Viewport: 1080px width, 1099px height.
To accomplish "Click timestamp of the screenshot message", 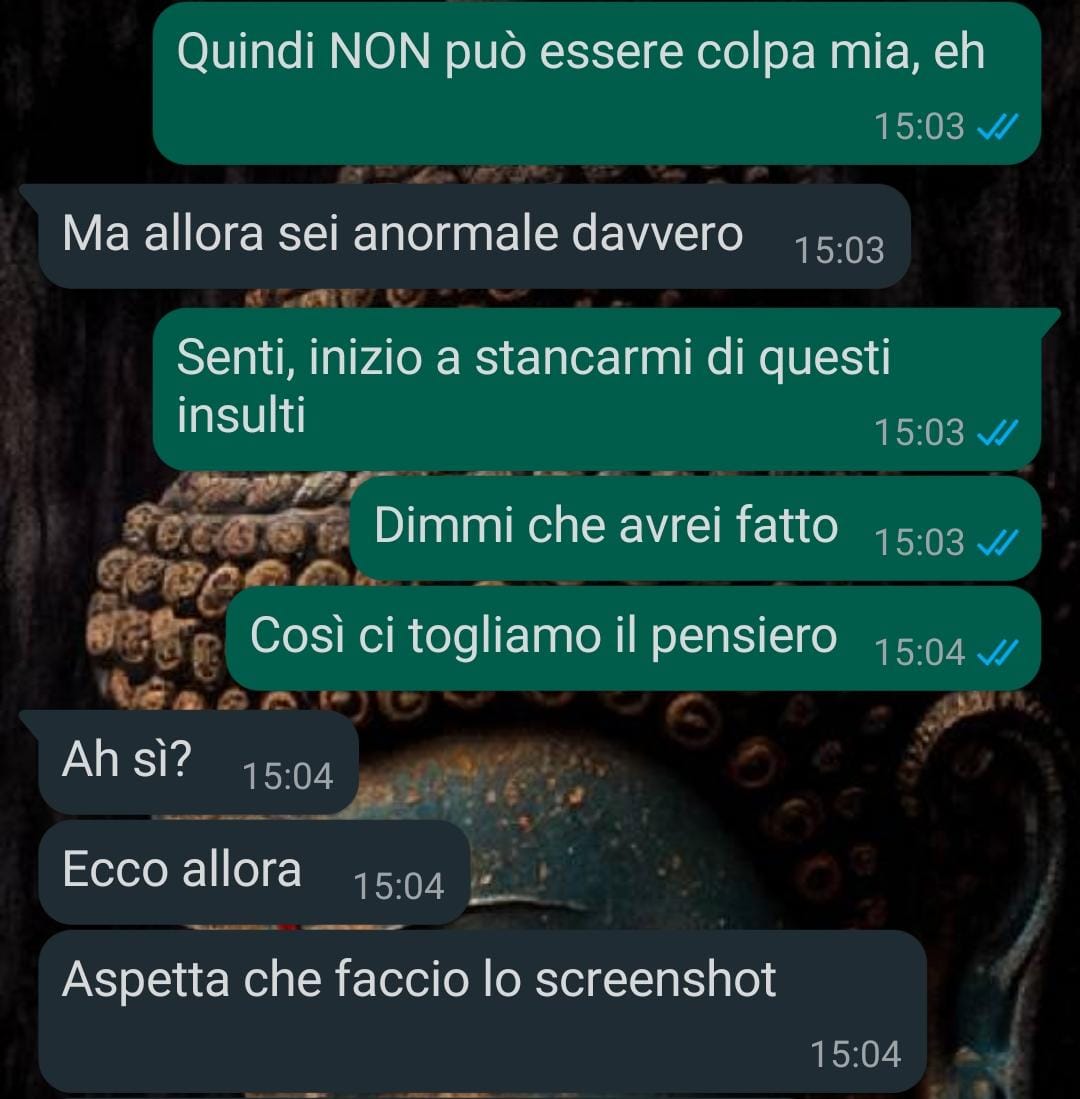I will coord(856,1054).
